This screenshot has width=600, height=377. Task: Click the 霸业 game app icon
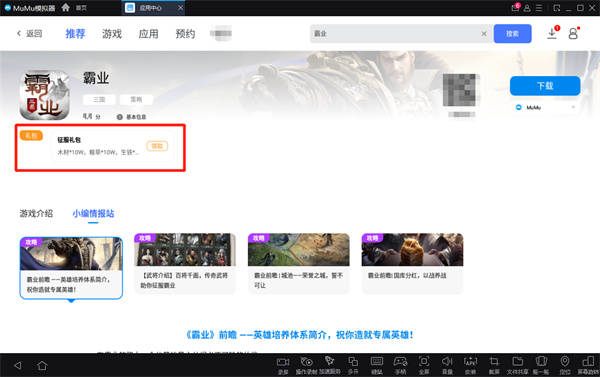44,96
